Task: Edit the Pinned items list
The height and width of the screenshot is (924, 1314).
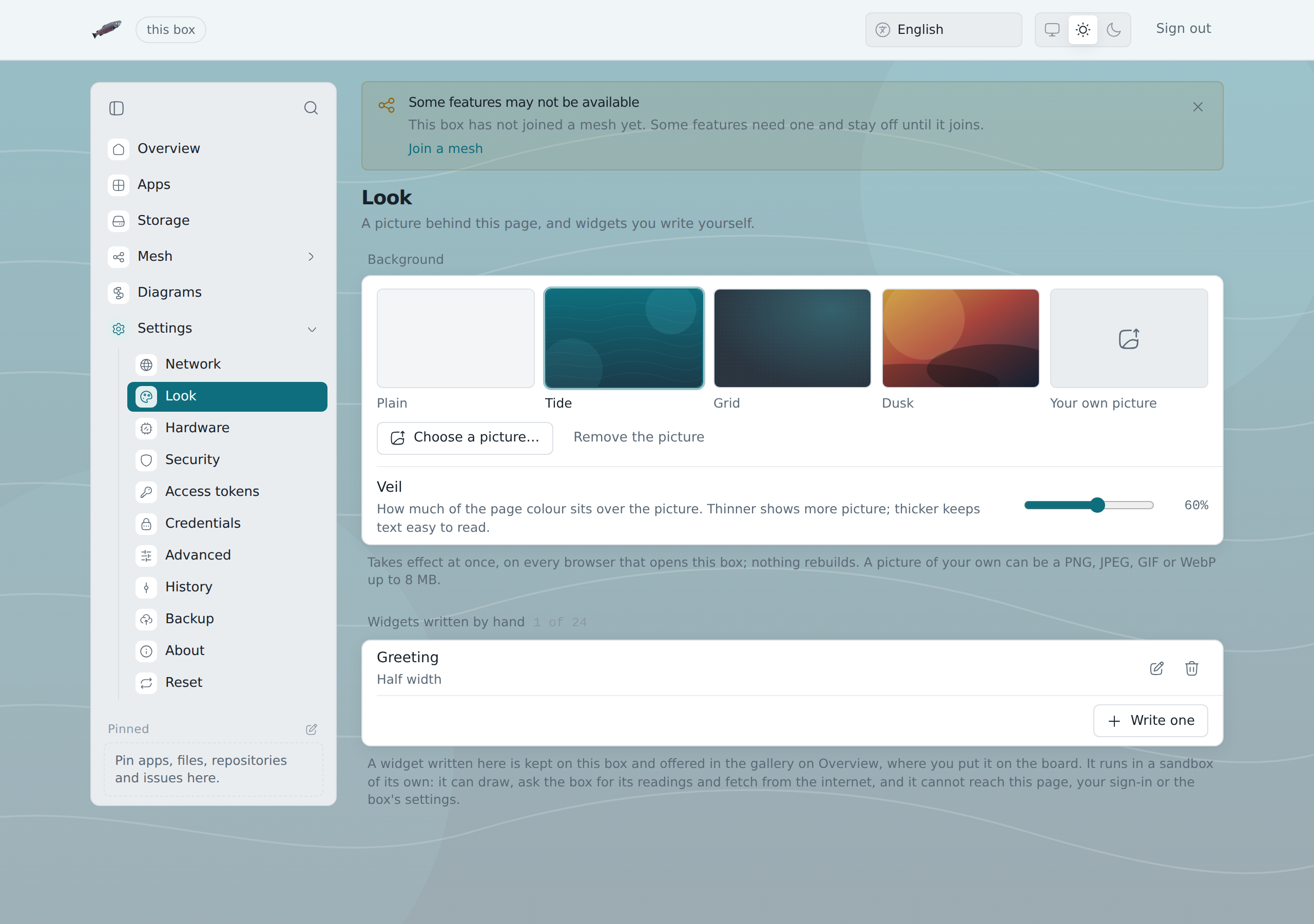Action: (x=312, y=729)
